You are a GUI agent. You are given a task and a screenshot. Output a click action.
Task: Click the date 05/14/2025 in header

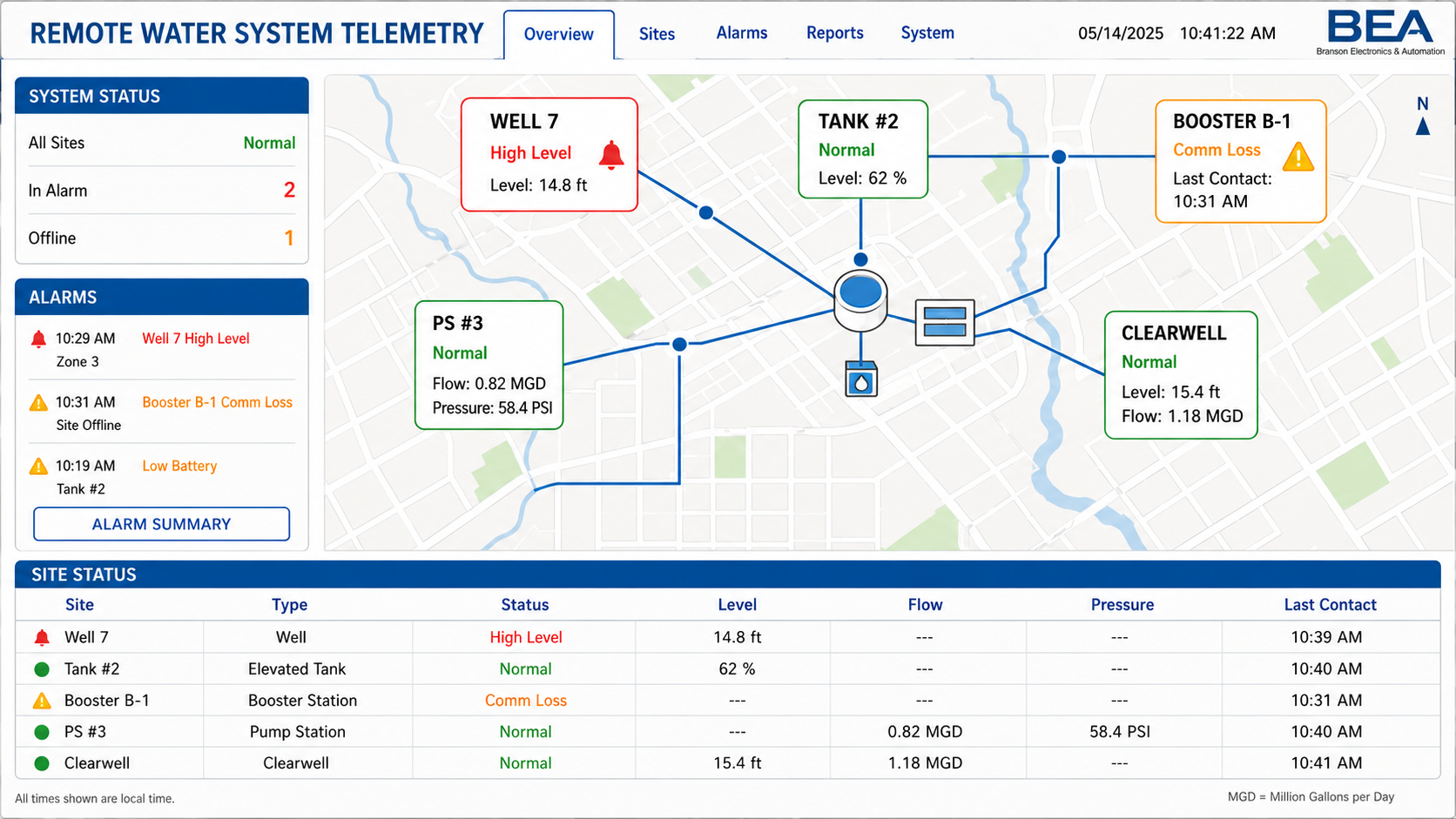[1121, 34]
